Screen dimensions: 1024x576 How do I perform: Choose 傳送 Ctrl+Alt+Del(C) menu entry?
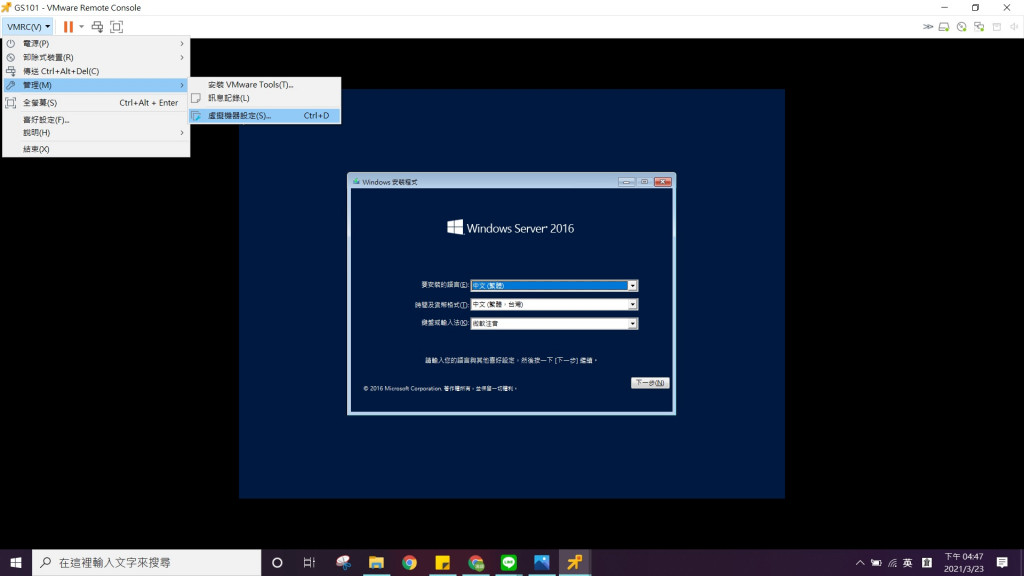click(96, 71)
